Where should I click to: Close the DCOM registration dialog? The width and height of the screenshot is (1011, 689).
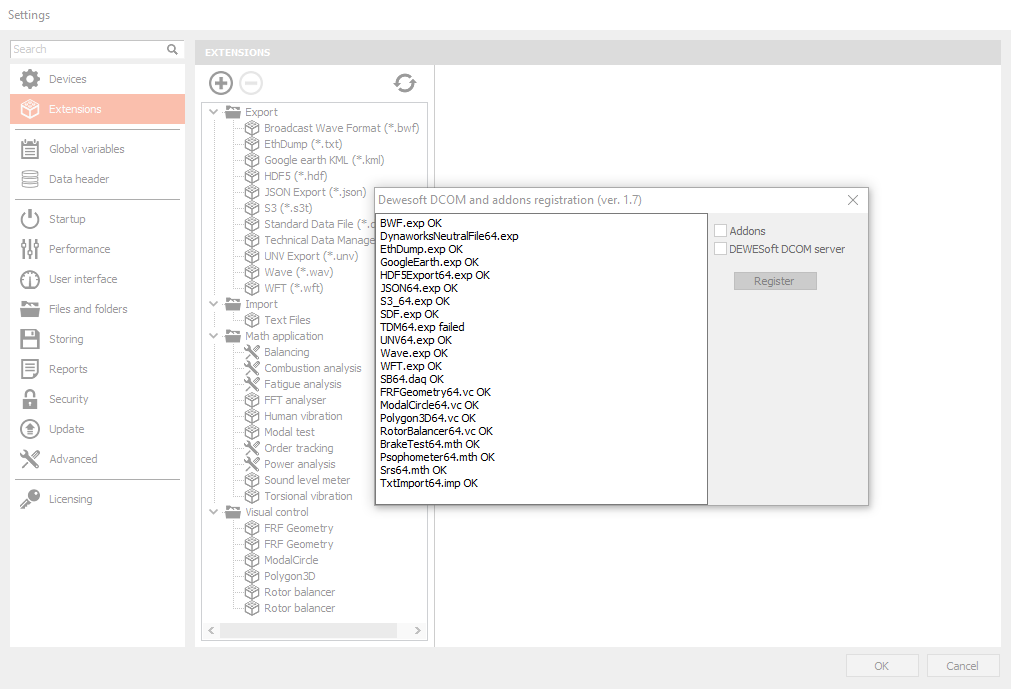tap(852, 200)
